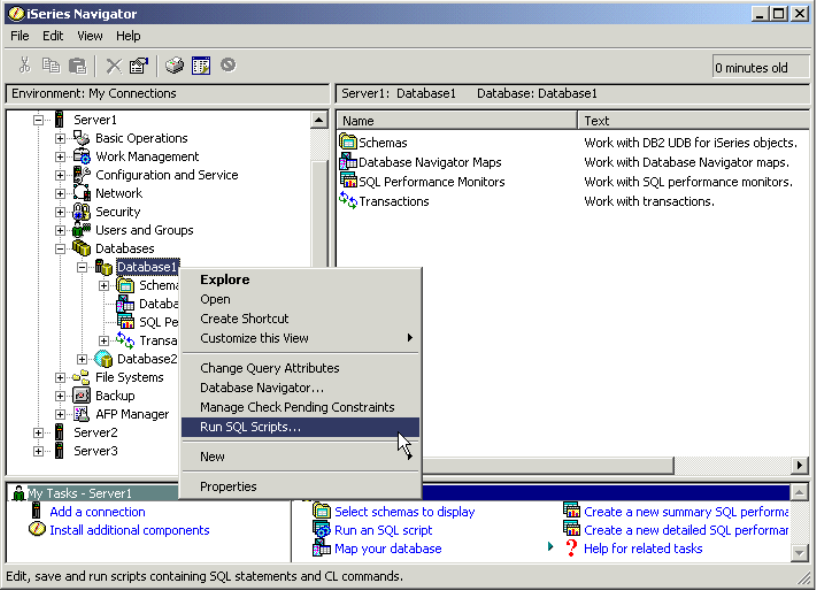Image resolution: width=816 pixels, height=590 pixels.
Task: Click the Text column header
Action: [x=694, y=121]
